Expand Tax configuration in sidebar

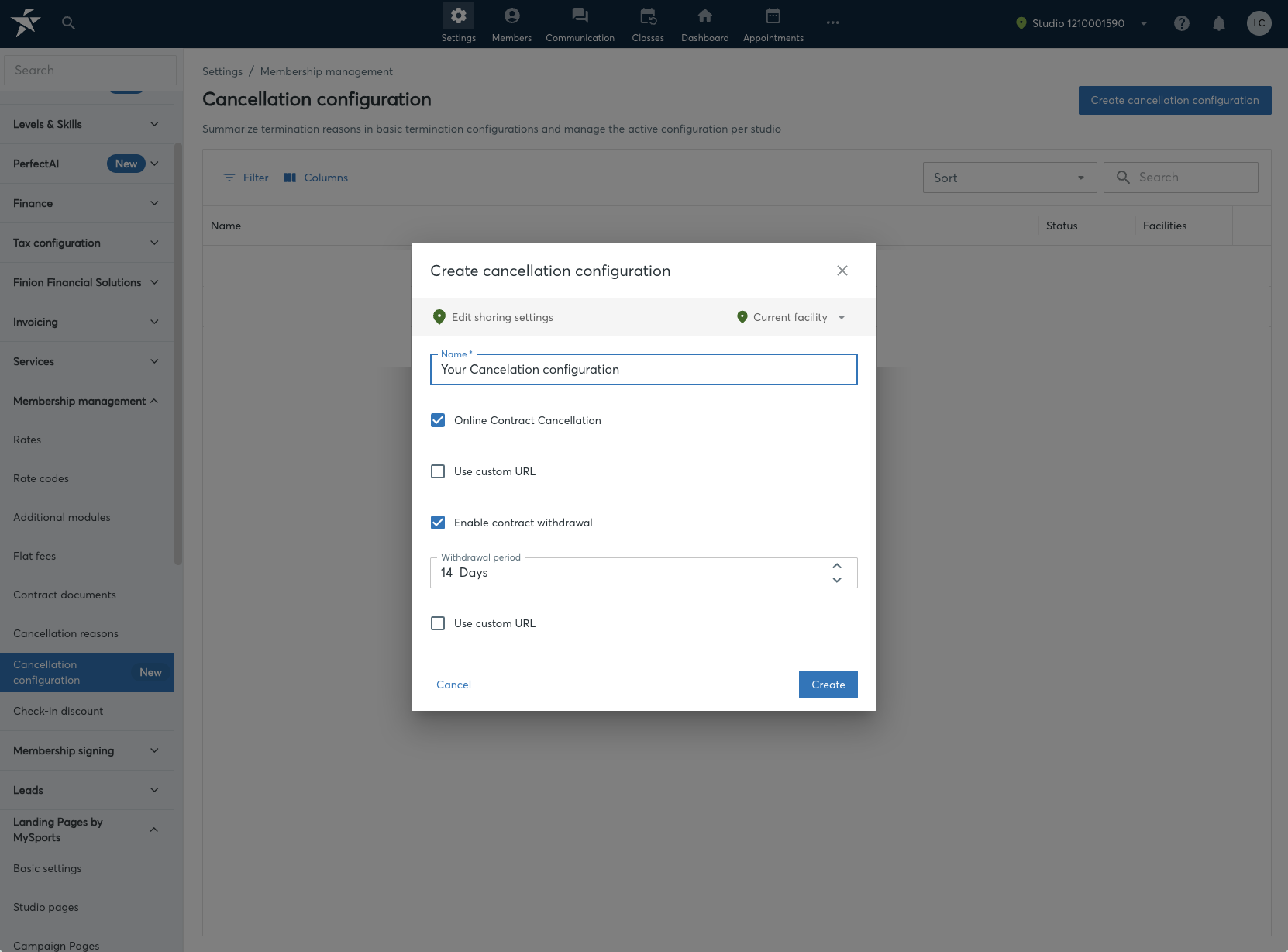[x=87, y=243]
